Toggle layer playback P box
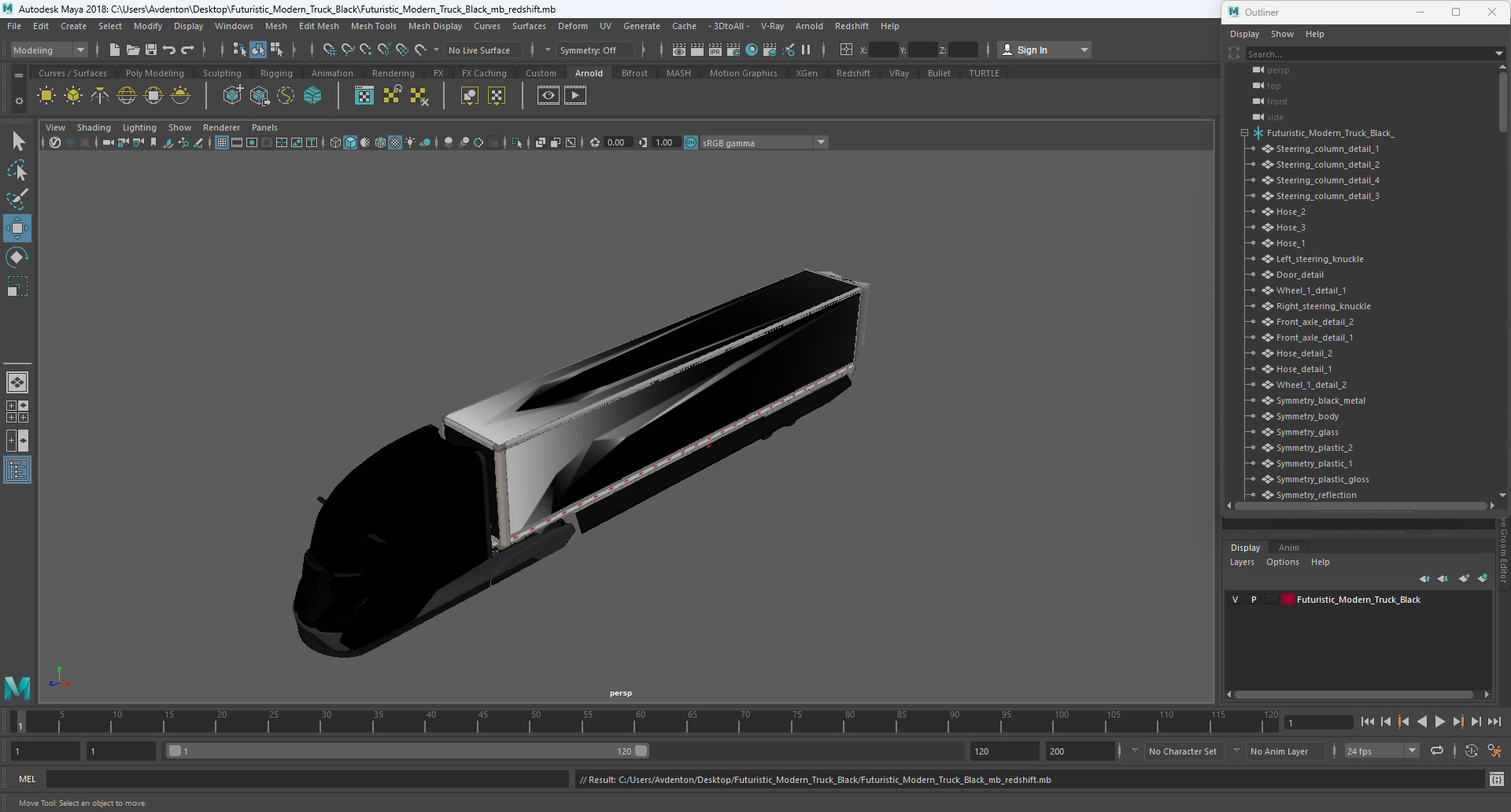This screenshot has height=812, width=1511. pyautogui.click(x=1254, y=600)
